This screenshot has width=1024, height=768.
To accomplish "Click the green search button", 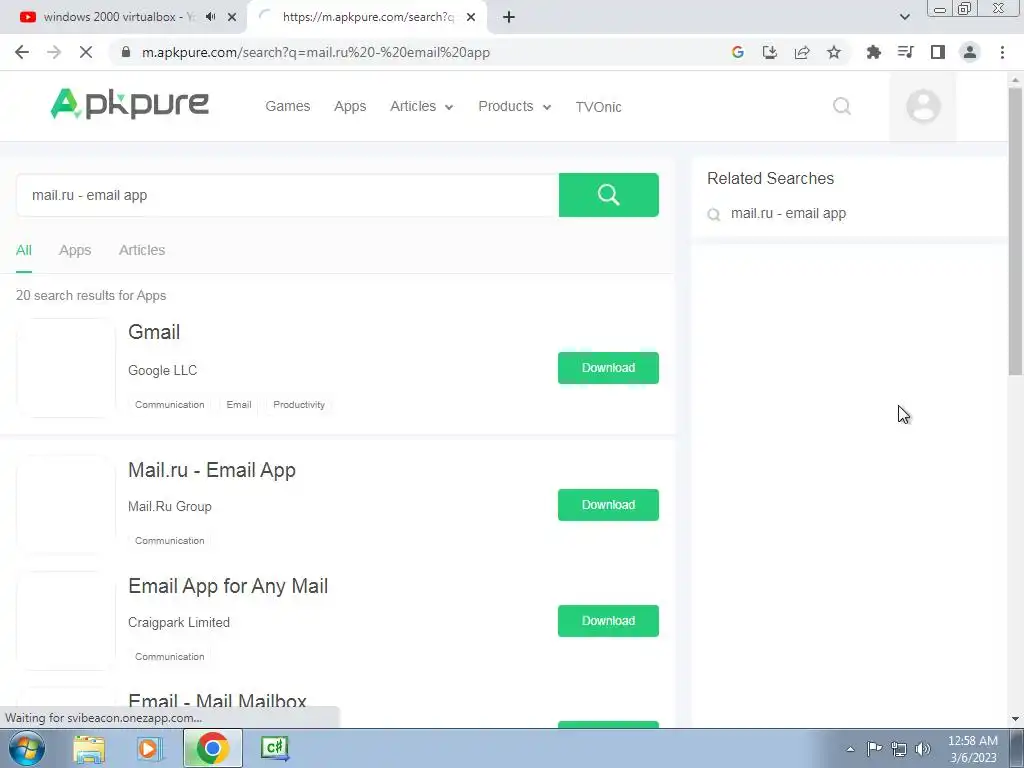I will (609, 195).
